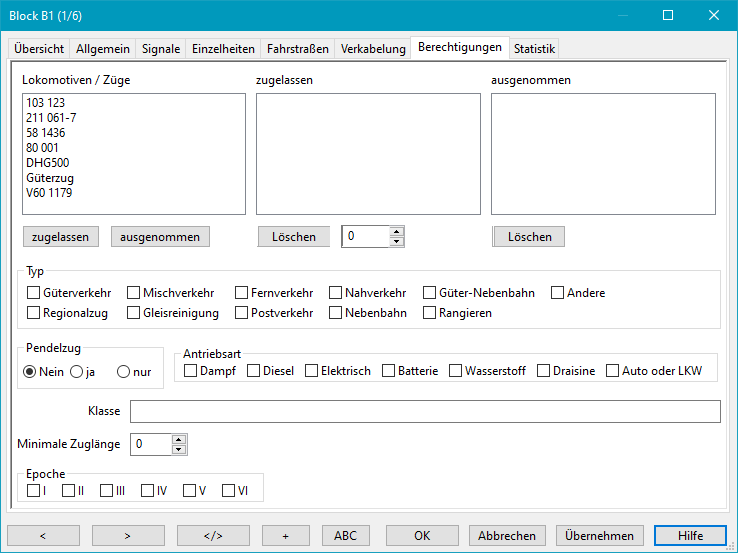This screenshot has height=553, width=738.
Task: Check the Diesel drive type
Action: 253,371
